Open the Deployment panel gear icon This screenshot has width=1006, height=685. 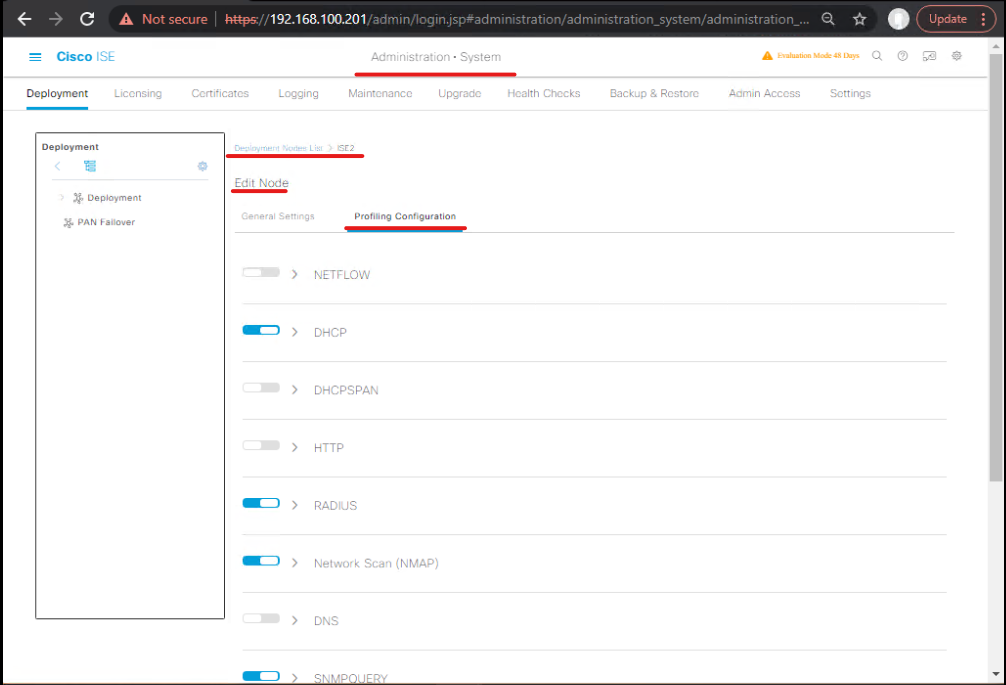203,166
